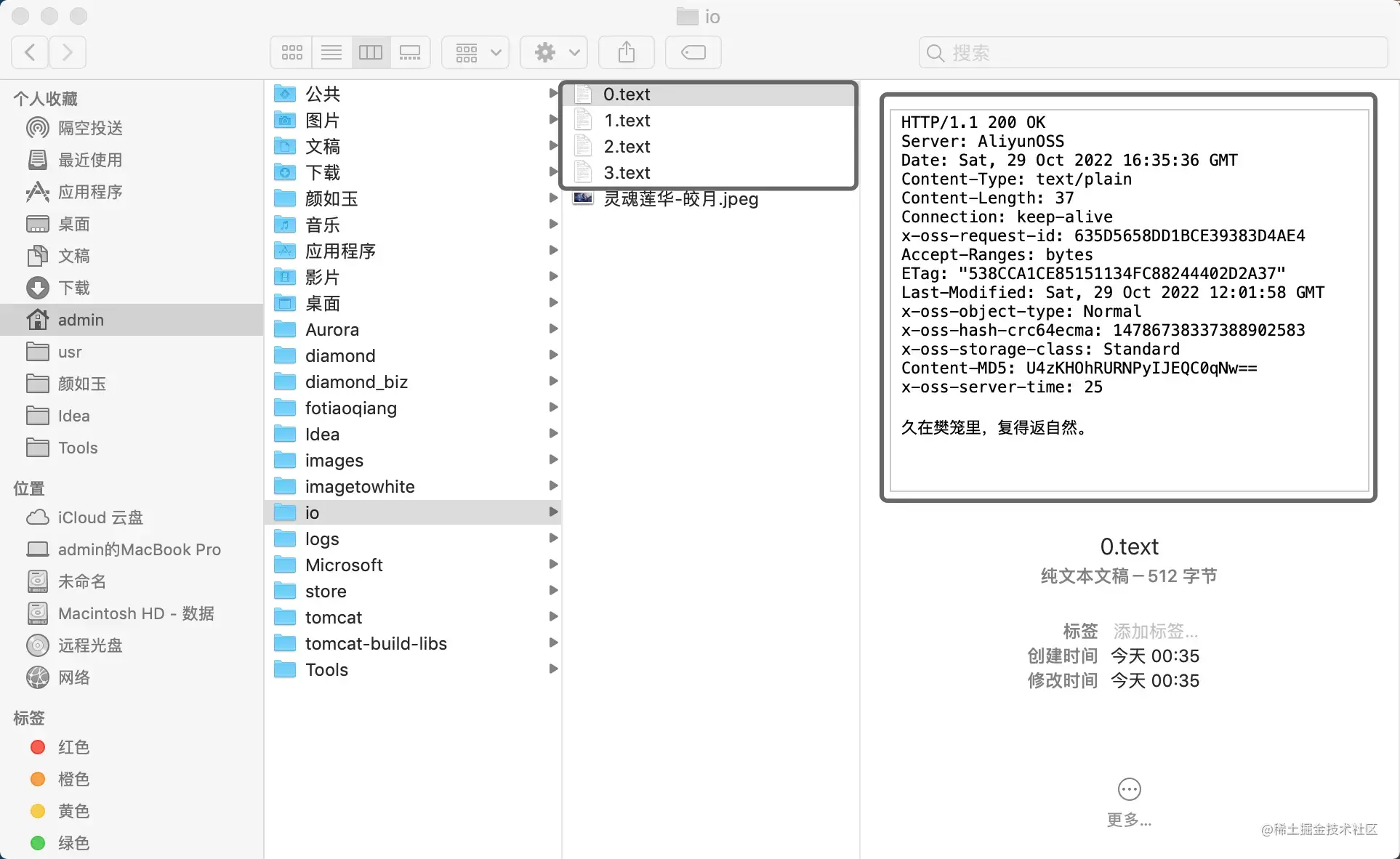Select the tomcat folder
Image resolution: width=1400 pixels, height=859 pixels.
coord(333,617)
